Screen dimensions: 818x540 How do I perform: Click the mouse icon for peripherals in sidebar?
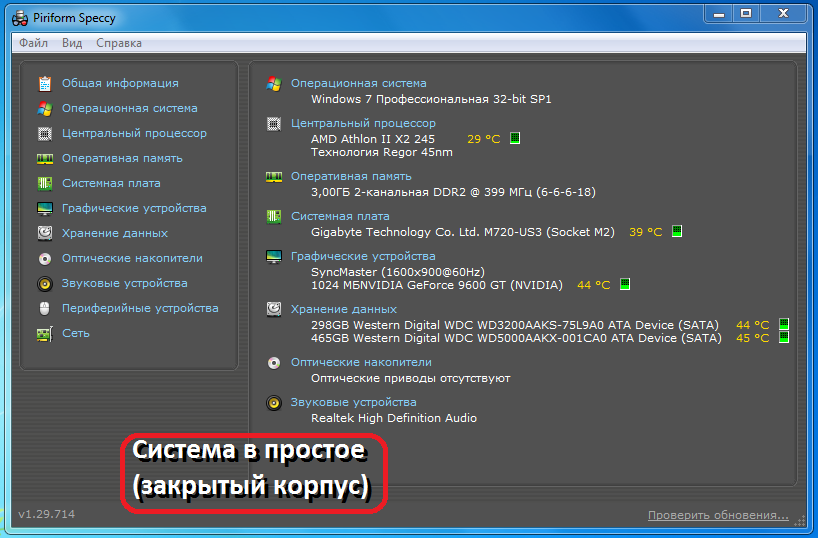point(45,308)
